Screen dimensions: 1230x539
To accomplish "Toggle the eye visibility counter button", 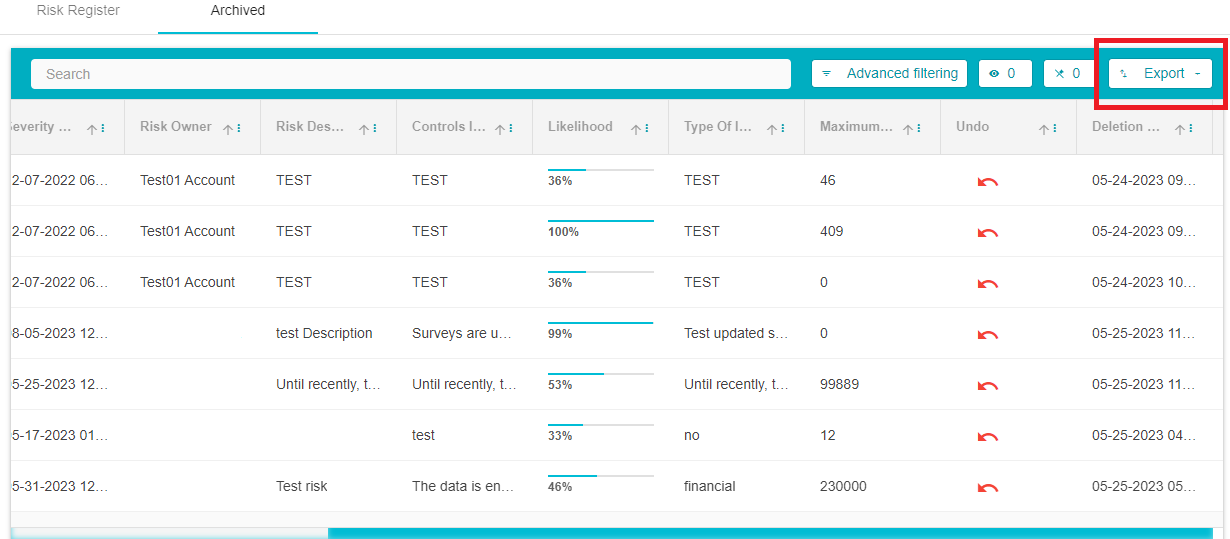I will pos(1004,74).
